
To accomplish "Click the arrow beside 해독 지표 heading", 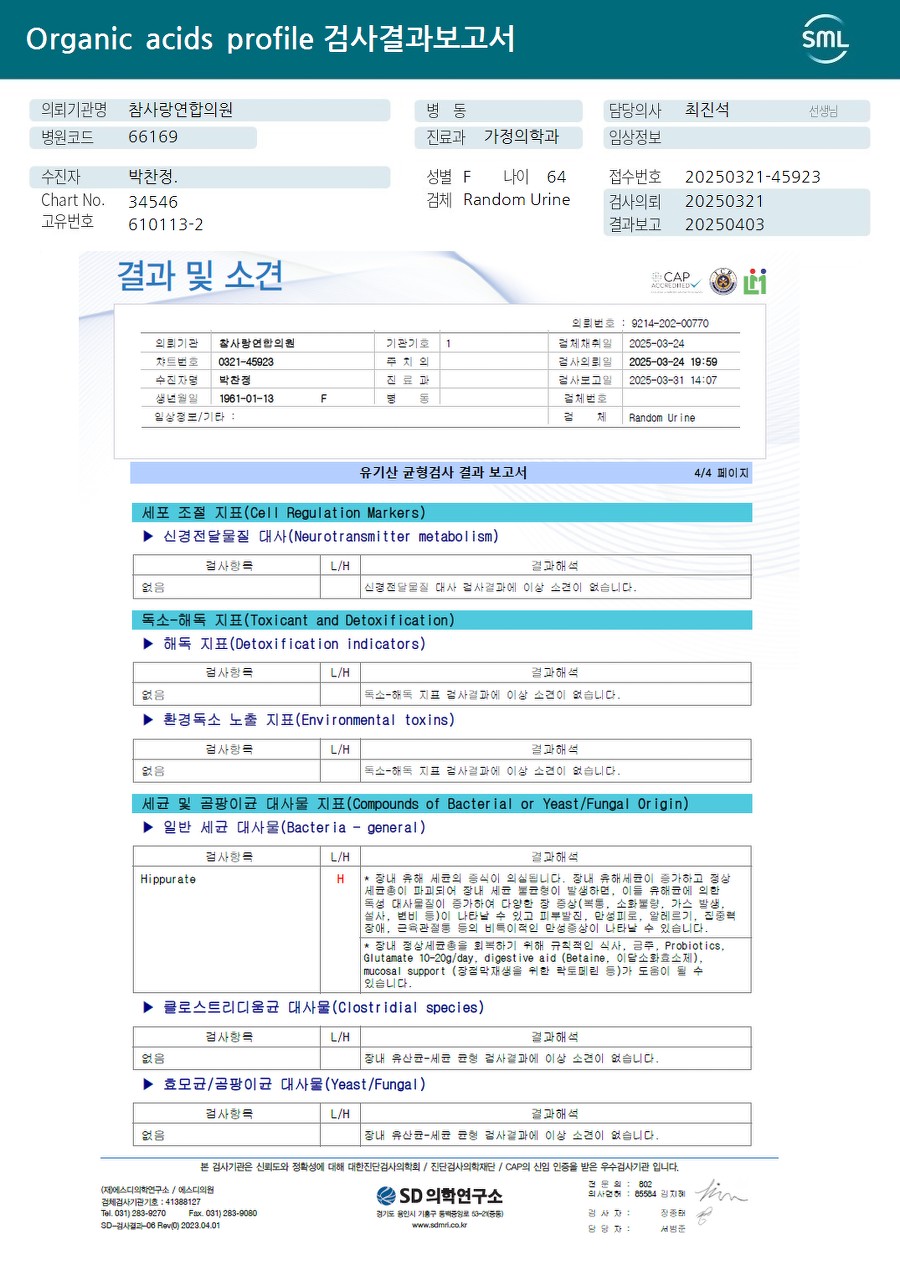I will [x=148, y=644].
